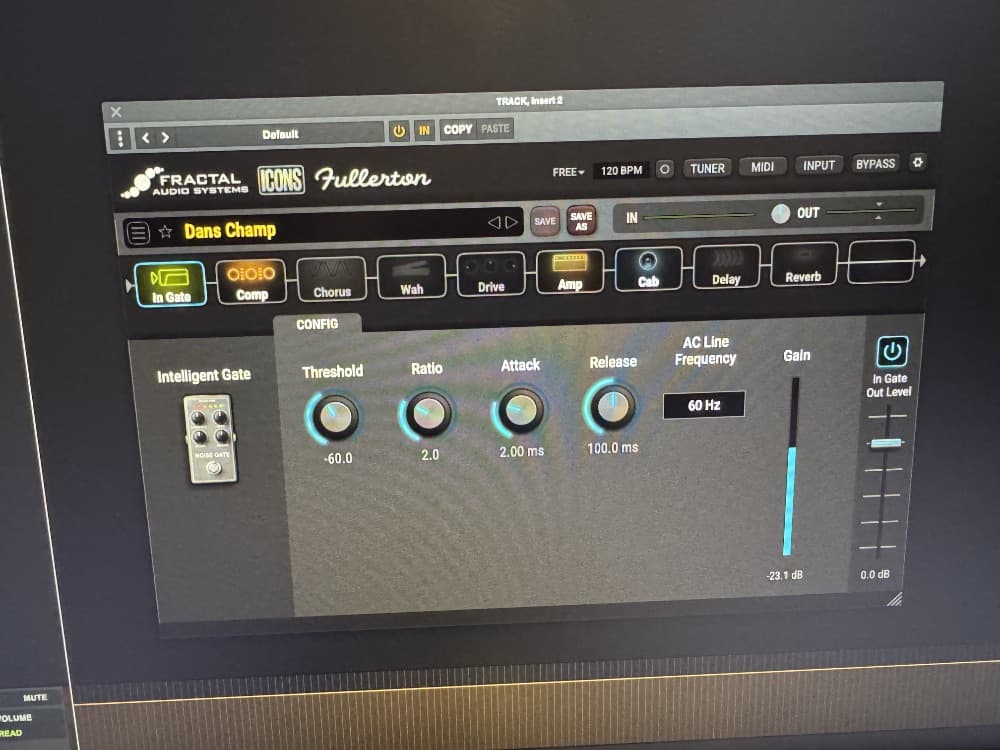Click the window resize grip corner

click(895, 599)
